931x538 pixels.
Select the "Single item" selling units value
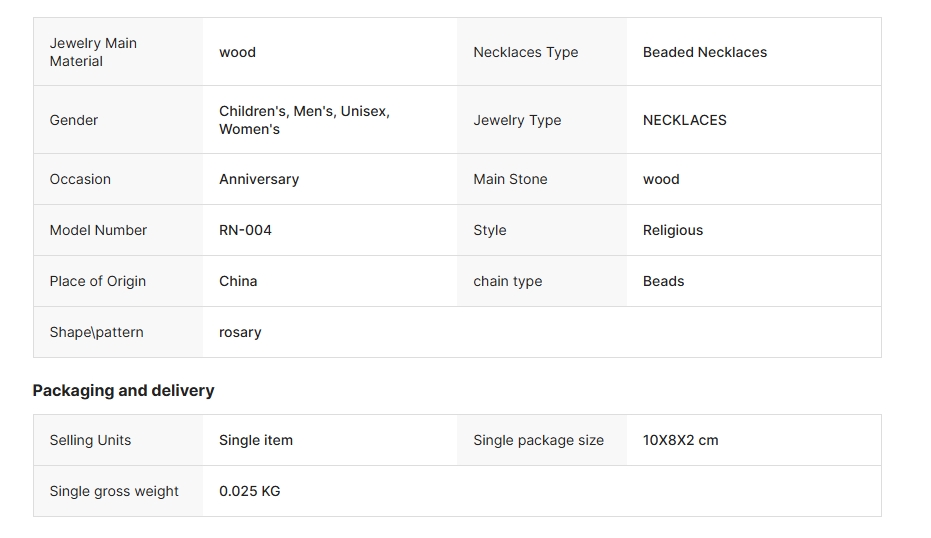pos(256,440)
